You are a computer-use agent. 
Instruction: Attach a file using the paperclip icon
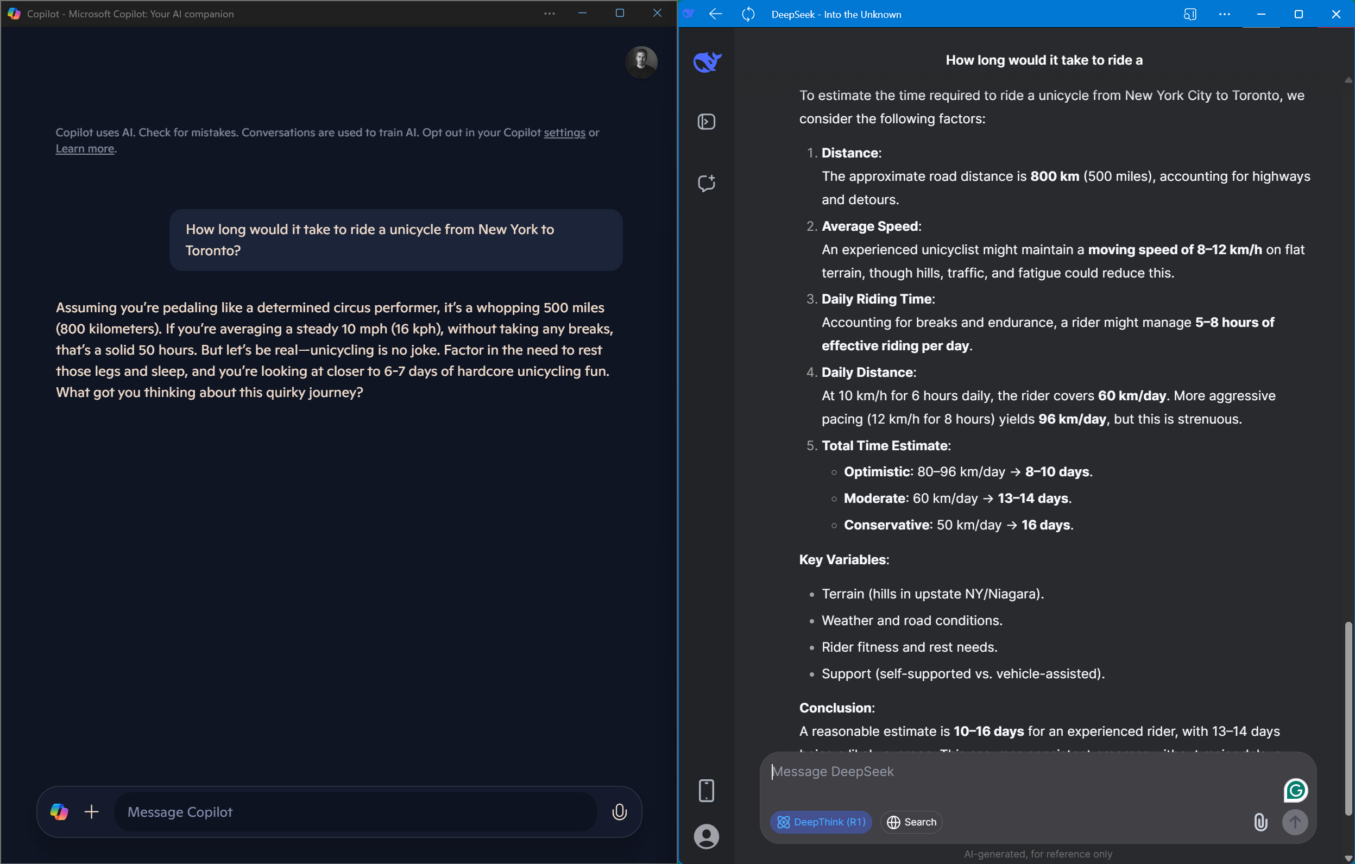1260,822
